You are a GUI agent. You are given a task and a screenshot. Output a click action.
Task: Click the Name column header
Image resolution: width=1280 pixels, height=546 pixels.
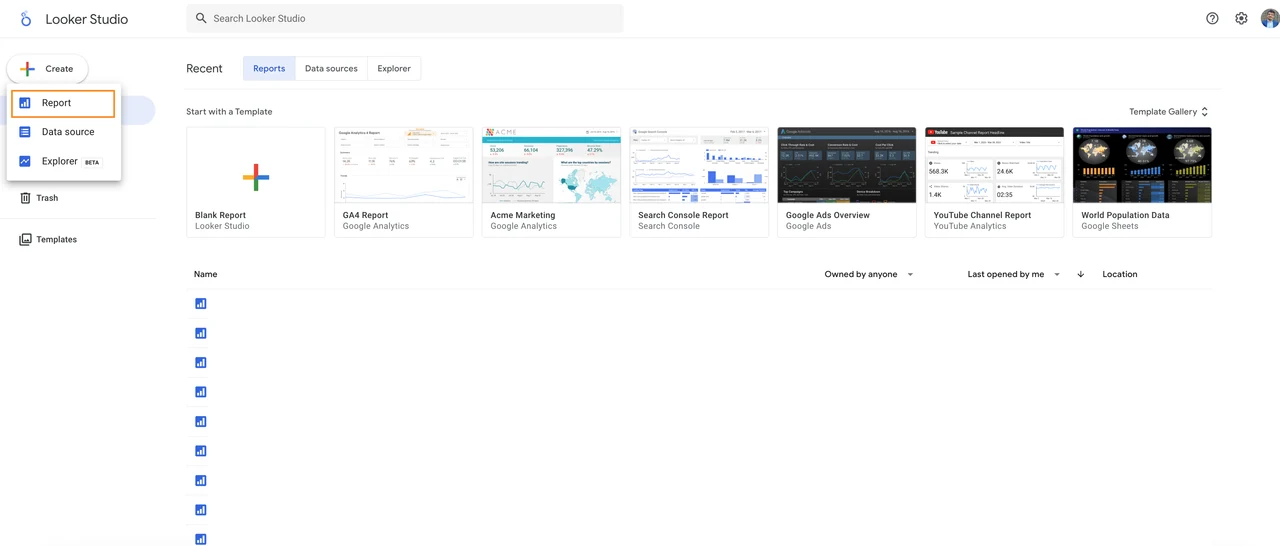point(205,274)
